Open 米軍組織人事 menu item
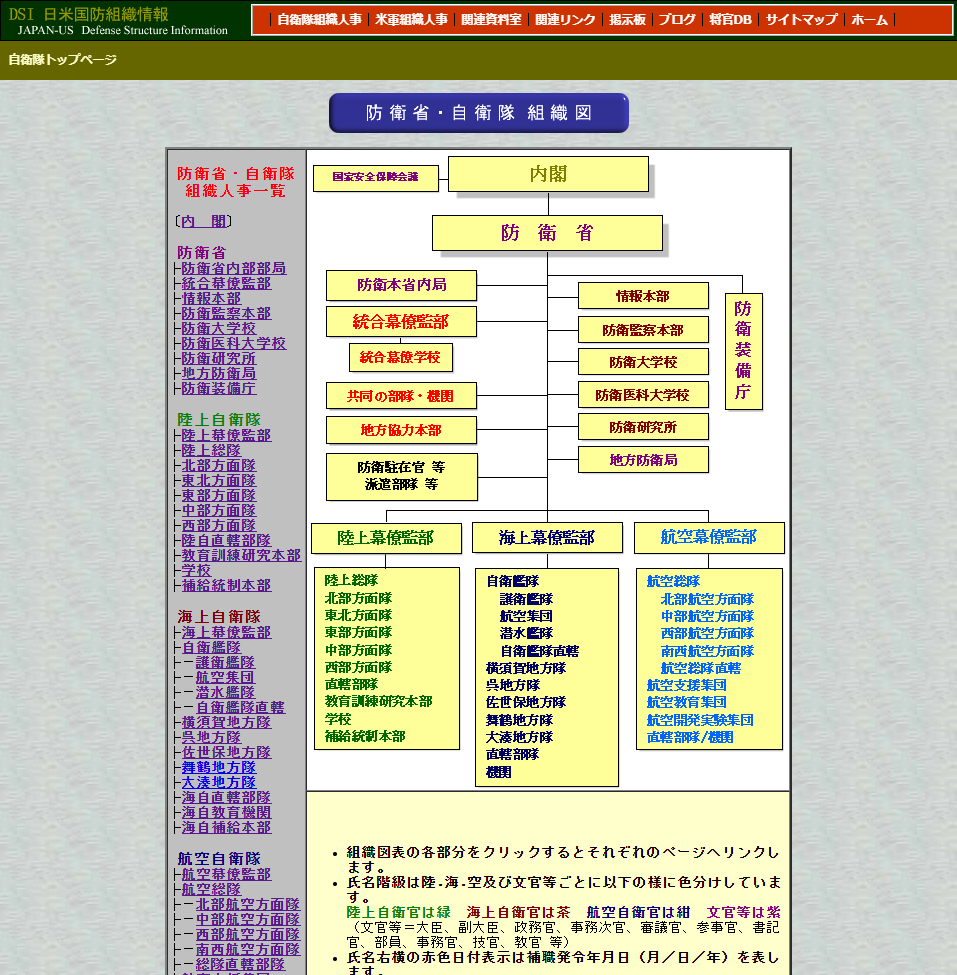 [x=411, y=20]
